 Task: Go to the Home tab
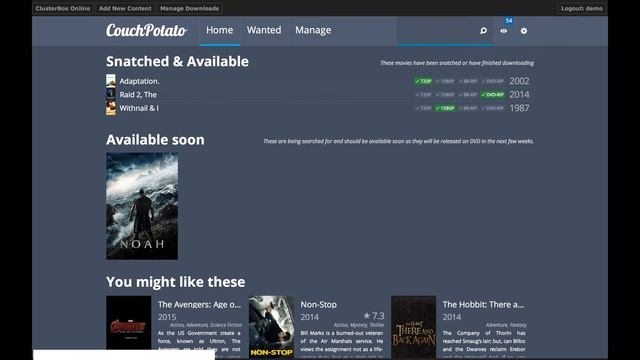coord(220,30)
